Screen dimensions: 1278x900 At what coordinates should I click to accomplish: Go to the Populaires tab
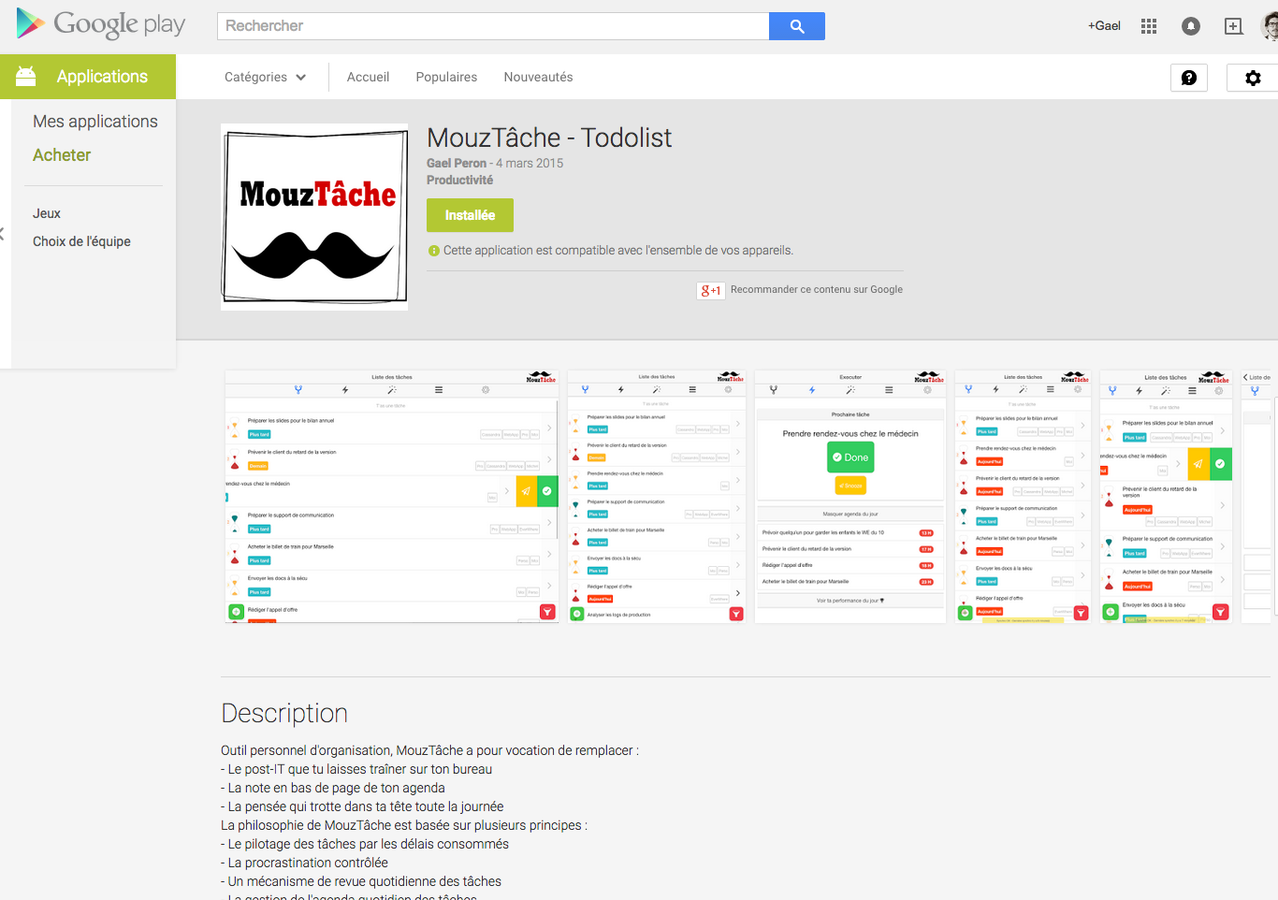pos(446,77)
